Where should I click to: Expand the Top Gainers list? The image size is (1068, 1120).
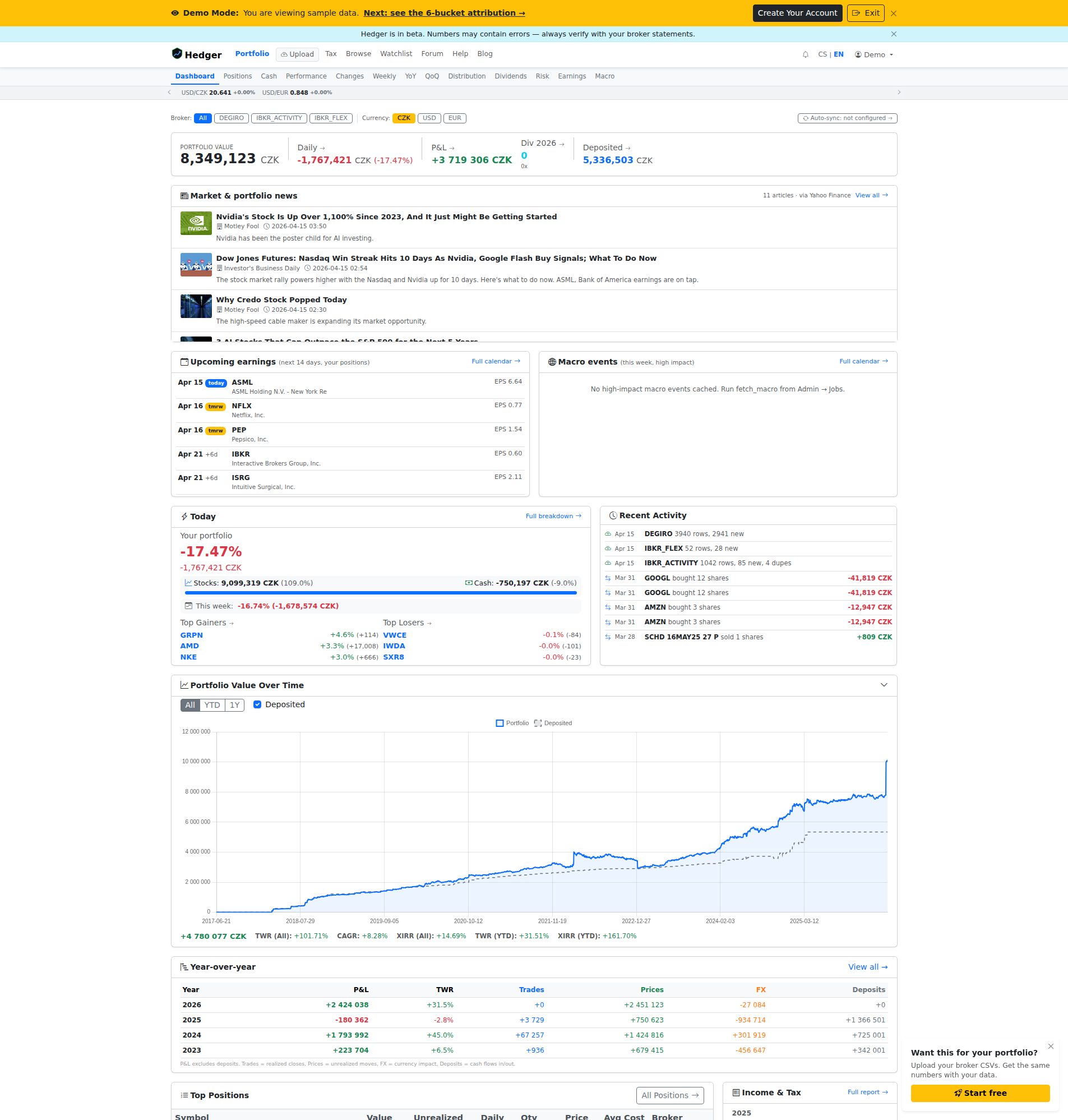[207, 623]
